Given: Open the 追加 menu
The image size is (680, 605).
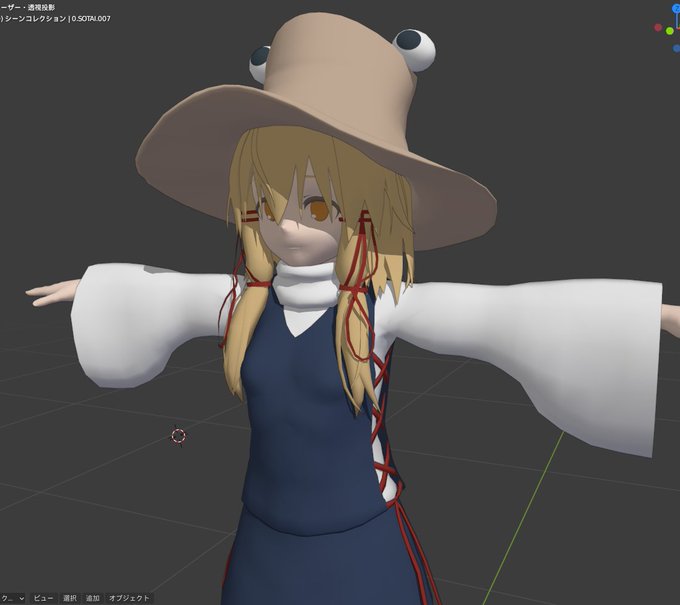Looking at the screenshot, I should pos(92,598).
